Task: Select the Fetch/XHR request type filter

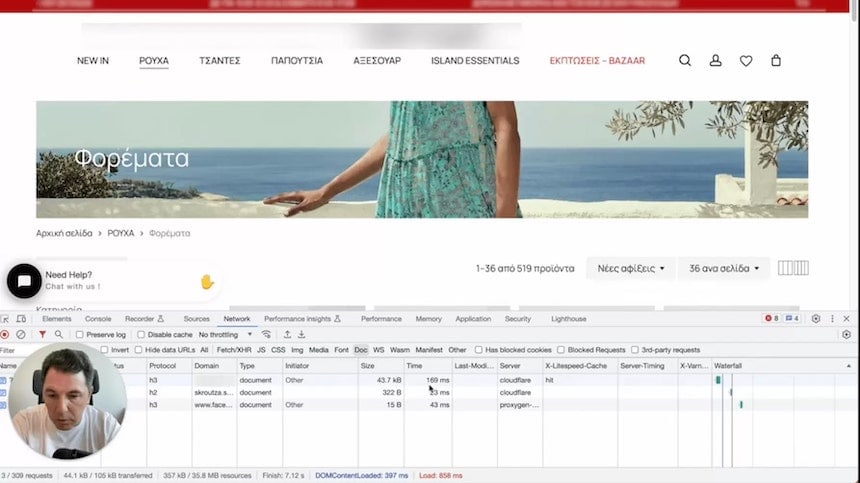Action: tap(232, 350)
